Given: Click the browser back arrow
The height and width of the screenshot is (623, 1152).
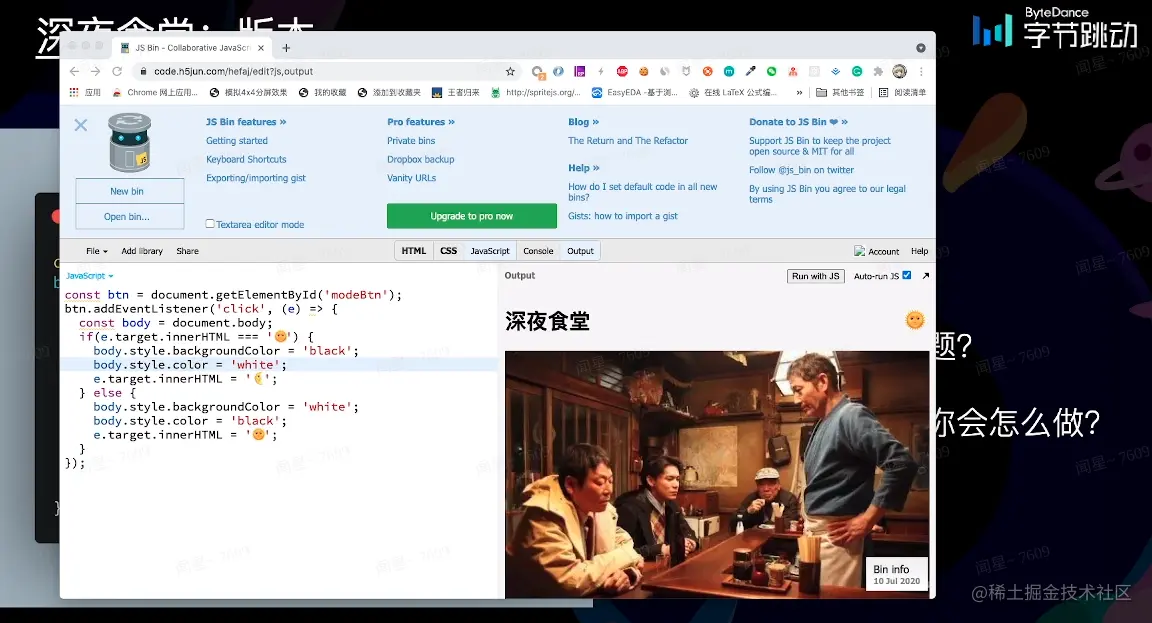Looking at the screenshot, I should point(74,71).
